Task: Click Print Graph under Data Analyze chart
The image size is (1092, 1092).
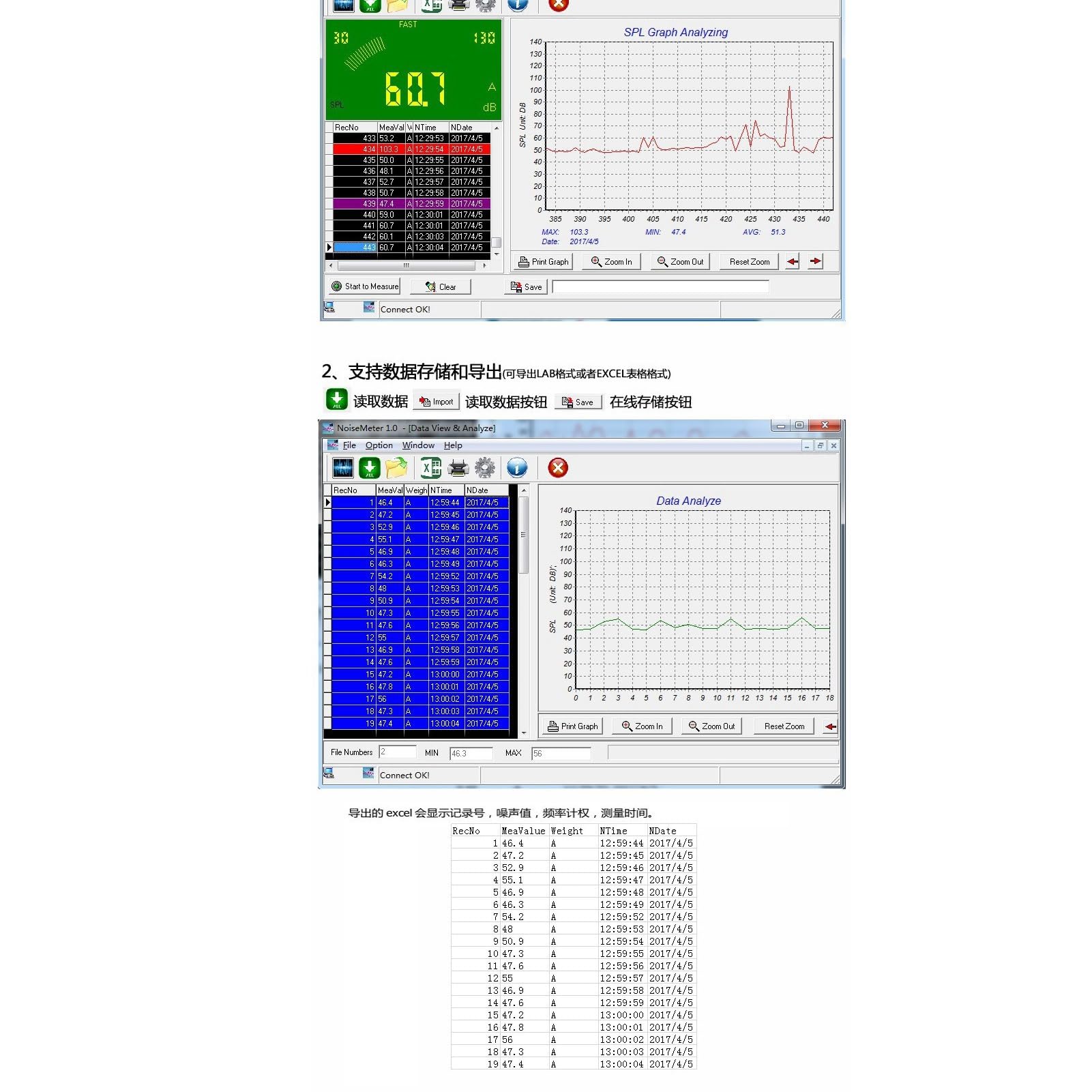Action: coord(572,726)
